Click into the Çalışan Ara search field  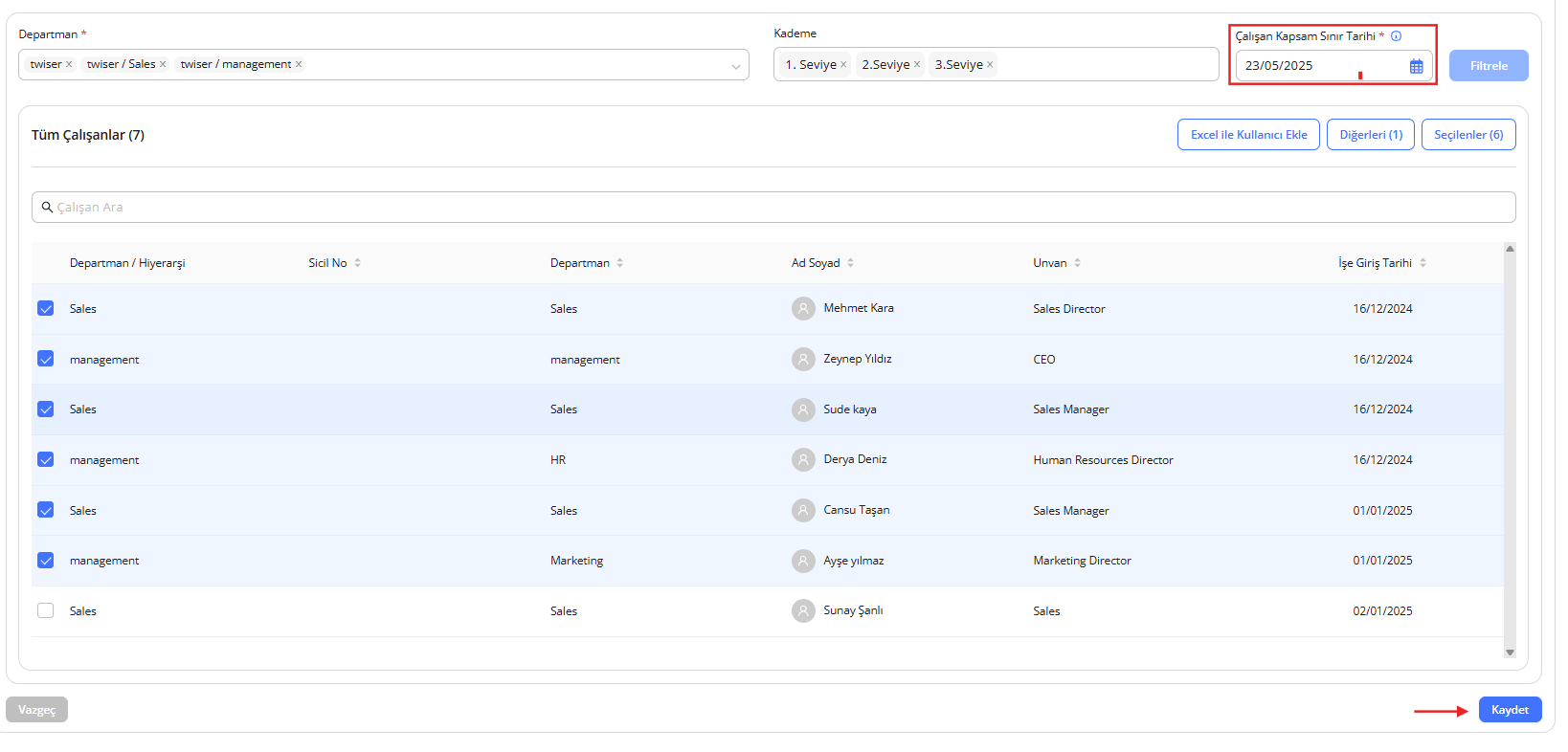[766, 207]
